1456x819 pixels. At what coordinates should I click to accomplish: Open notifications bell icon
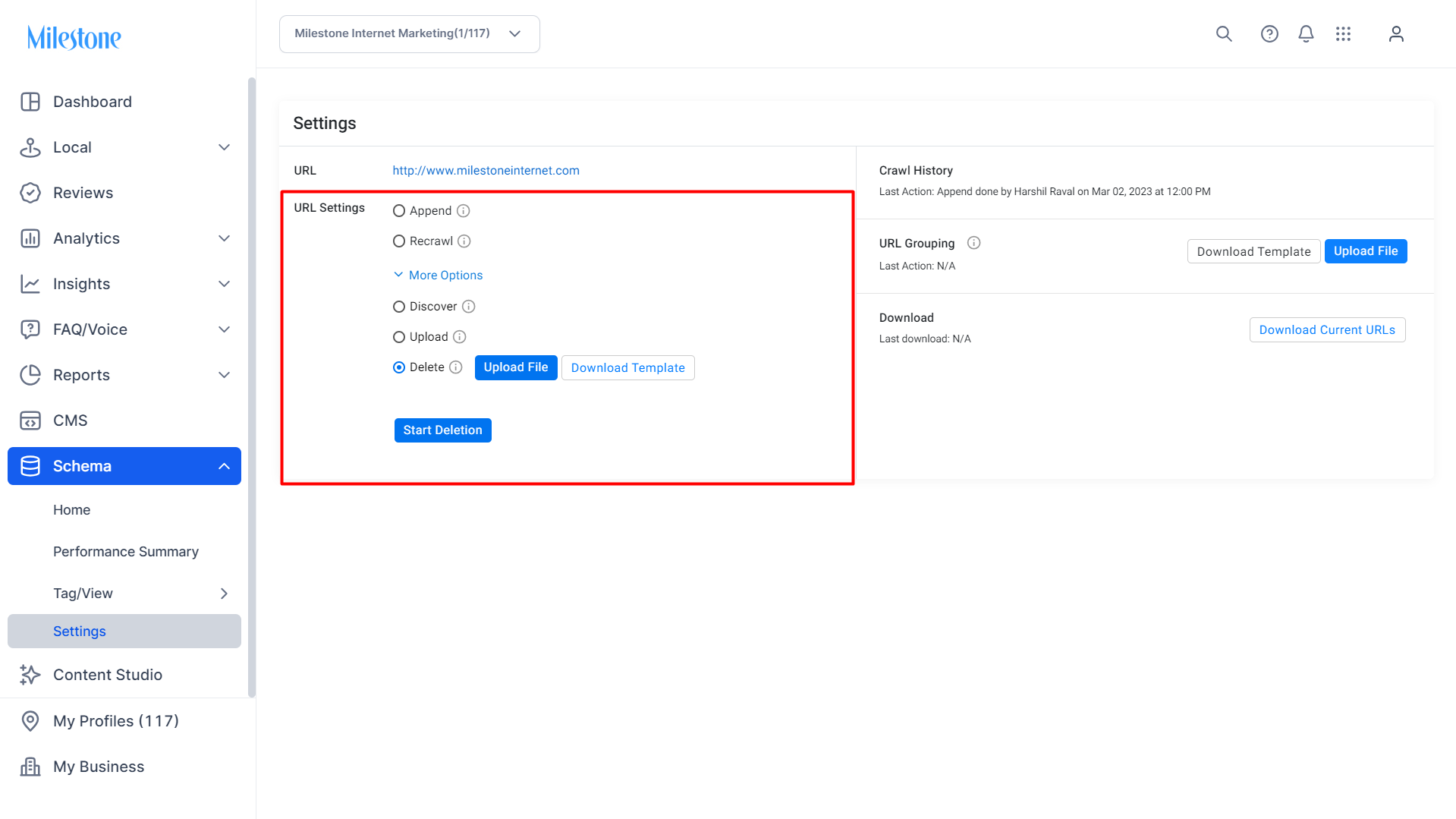pyautogui.click(x=1306, y=34)
